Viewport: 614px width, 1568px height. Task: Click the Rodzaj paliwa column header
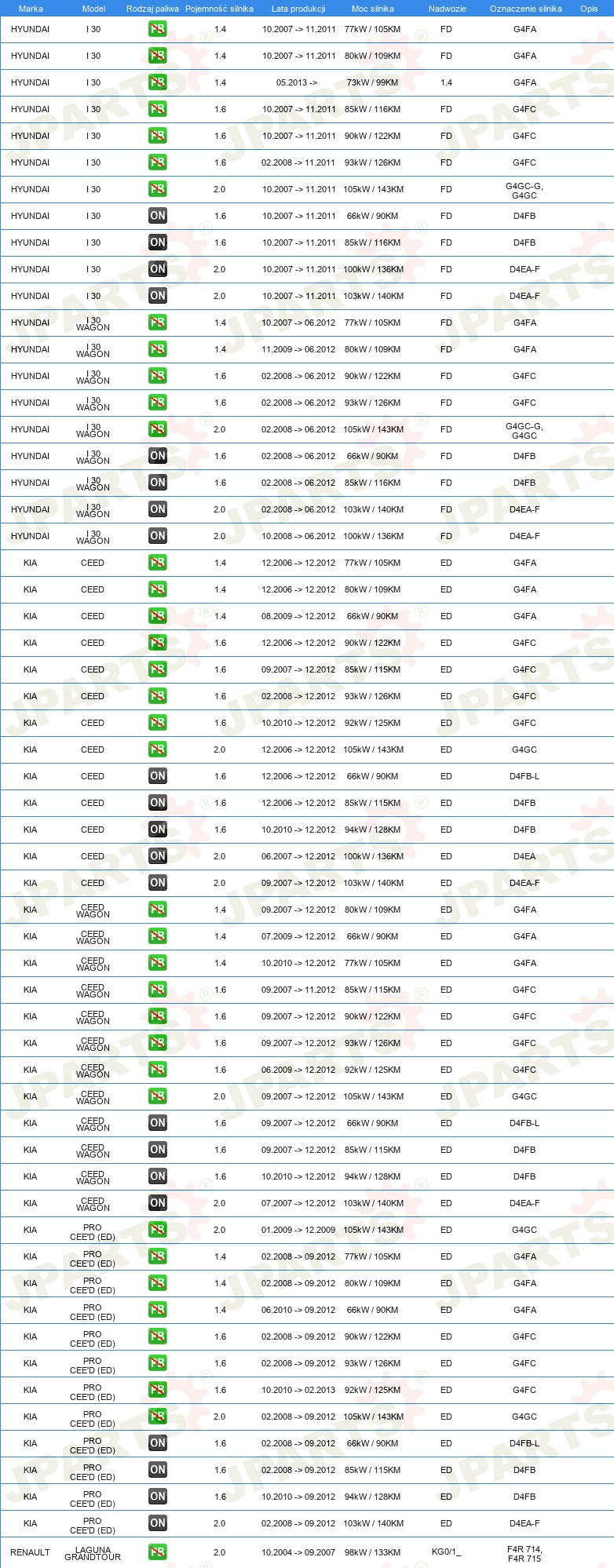(152, 9)
